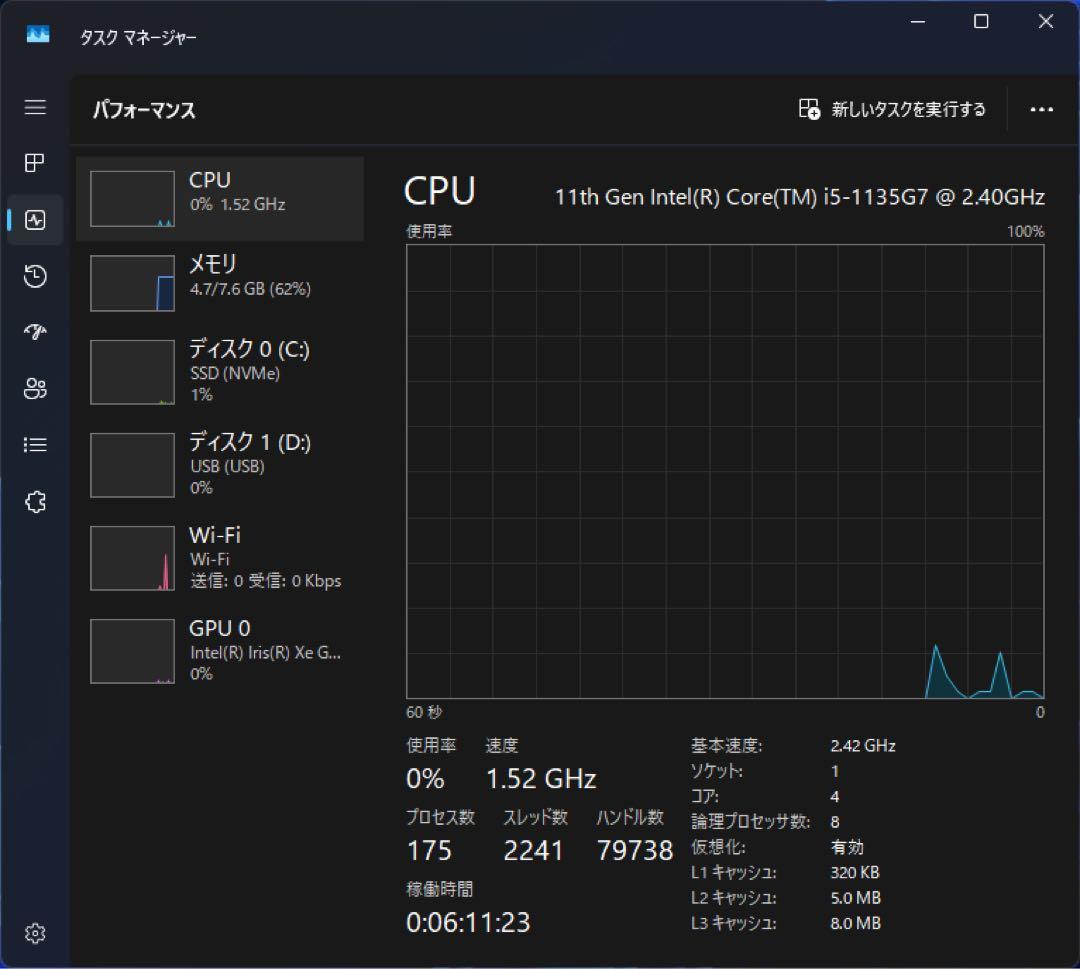The height and width of the screenshot is (969, 1080).
Task: Open the Startup apps page
Action: 35,332
